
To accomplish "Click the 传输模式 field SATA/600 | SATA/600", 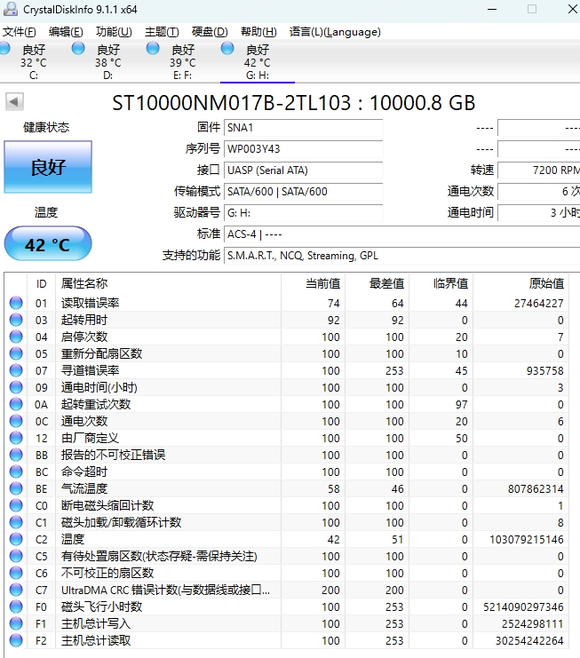I will [x=303, y=192].
